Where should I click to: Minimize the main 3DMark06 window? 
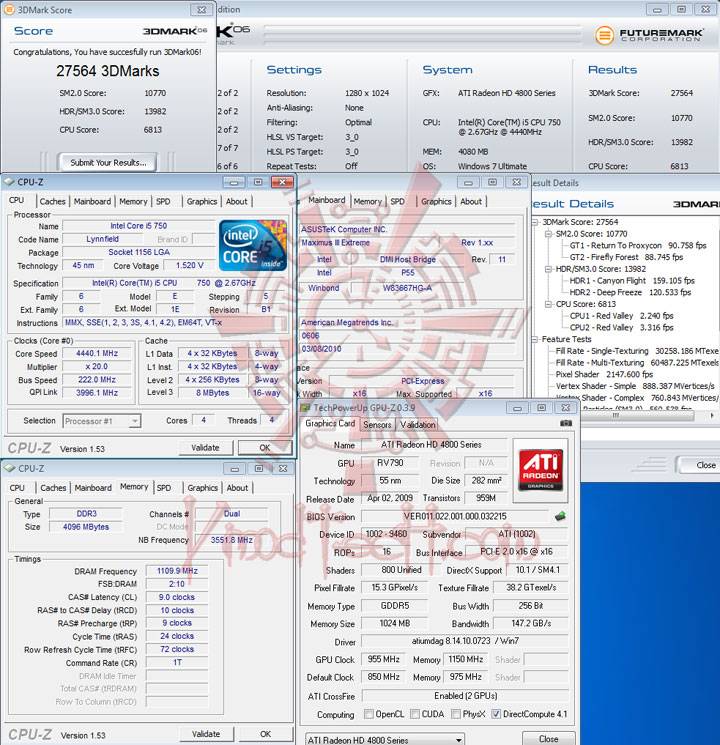point(657,10)
